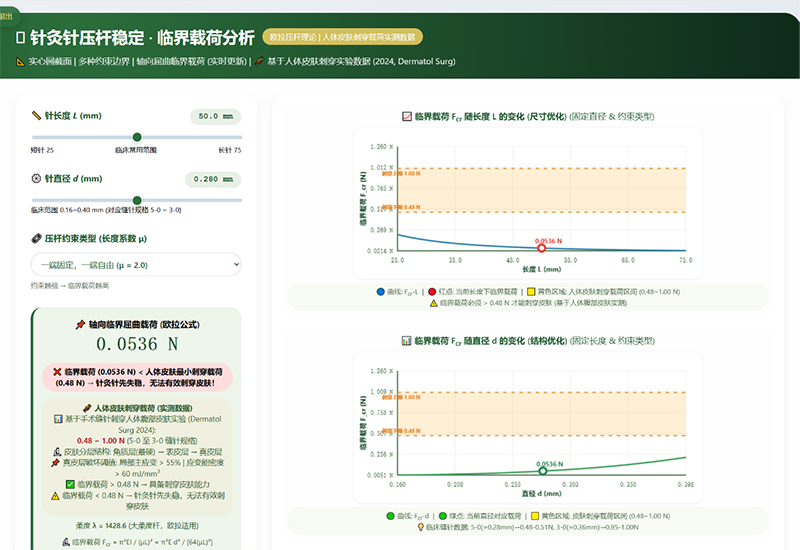
Task: Click the lightbulb icon before 临床缝针数据
Action: pyautogui.click(x=420, y=527)
